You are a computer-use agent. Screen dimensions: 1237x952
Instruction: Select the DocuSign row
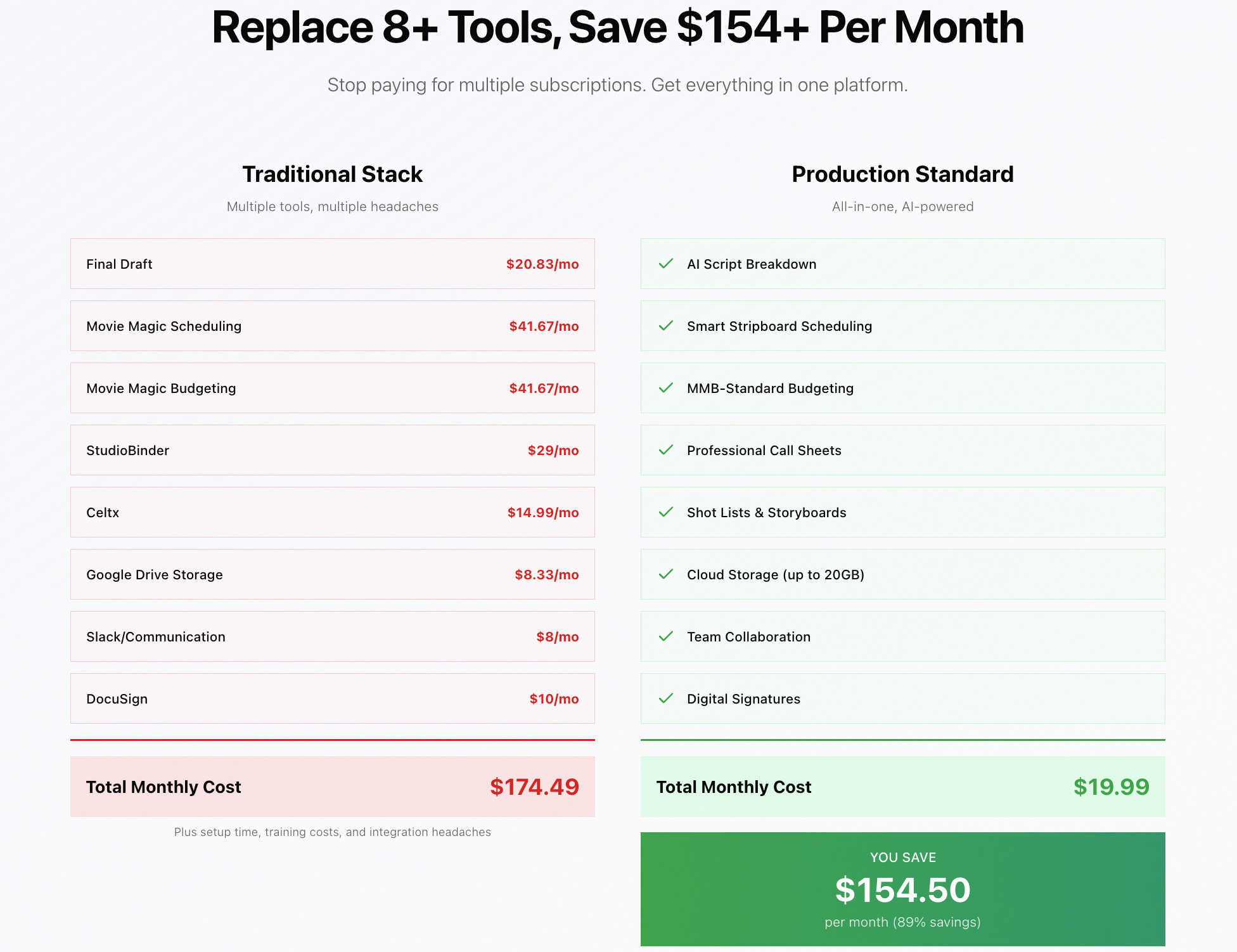click(x=332, y=698)
